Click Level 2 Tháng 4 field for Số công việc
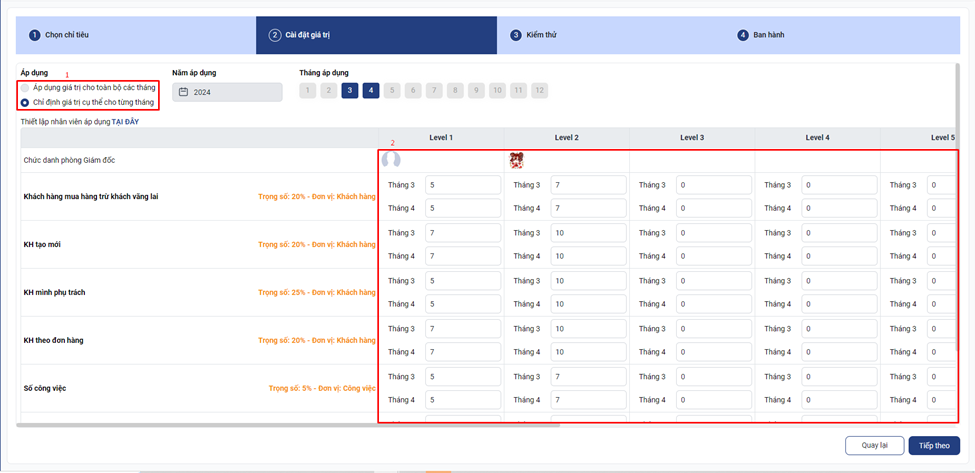Screen dimensions: 975x473 588,400
